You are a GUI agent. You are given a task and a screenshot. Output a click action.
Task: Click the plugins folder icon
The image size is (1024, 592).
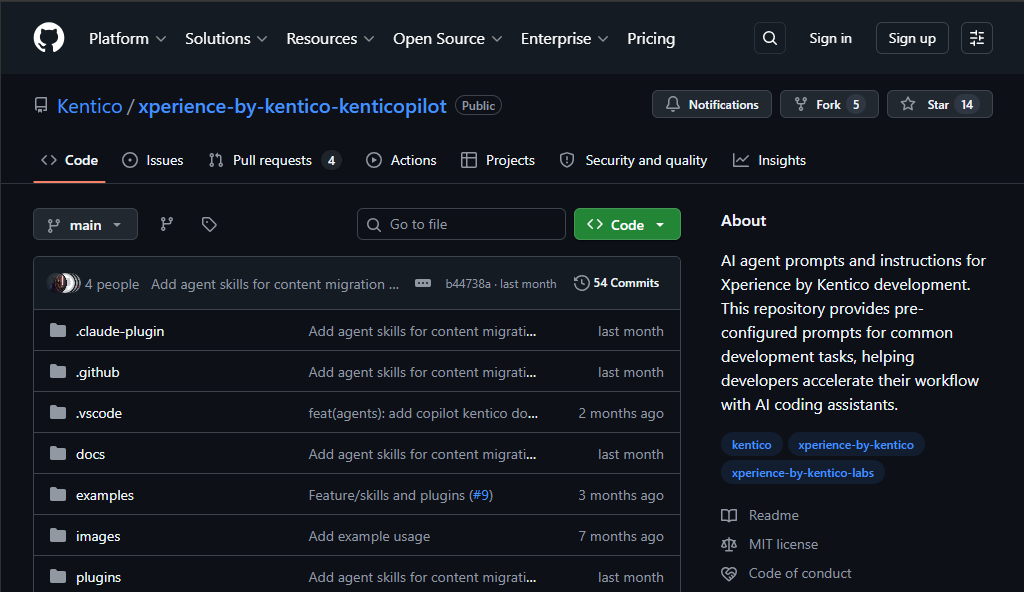(58, 577)
